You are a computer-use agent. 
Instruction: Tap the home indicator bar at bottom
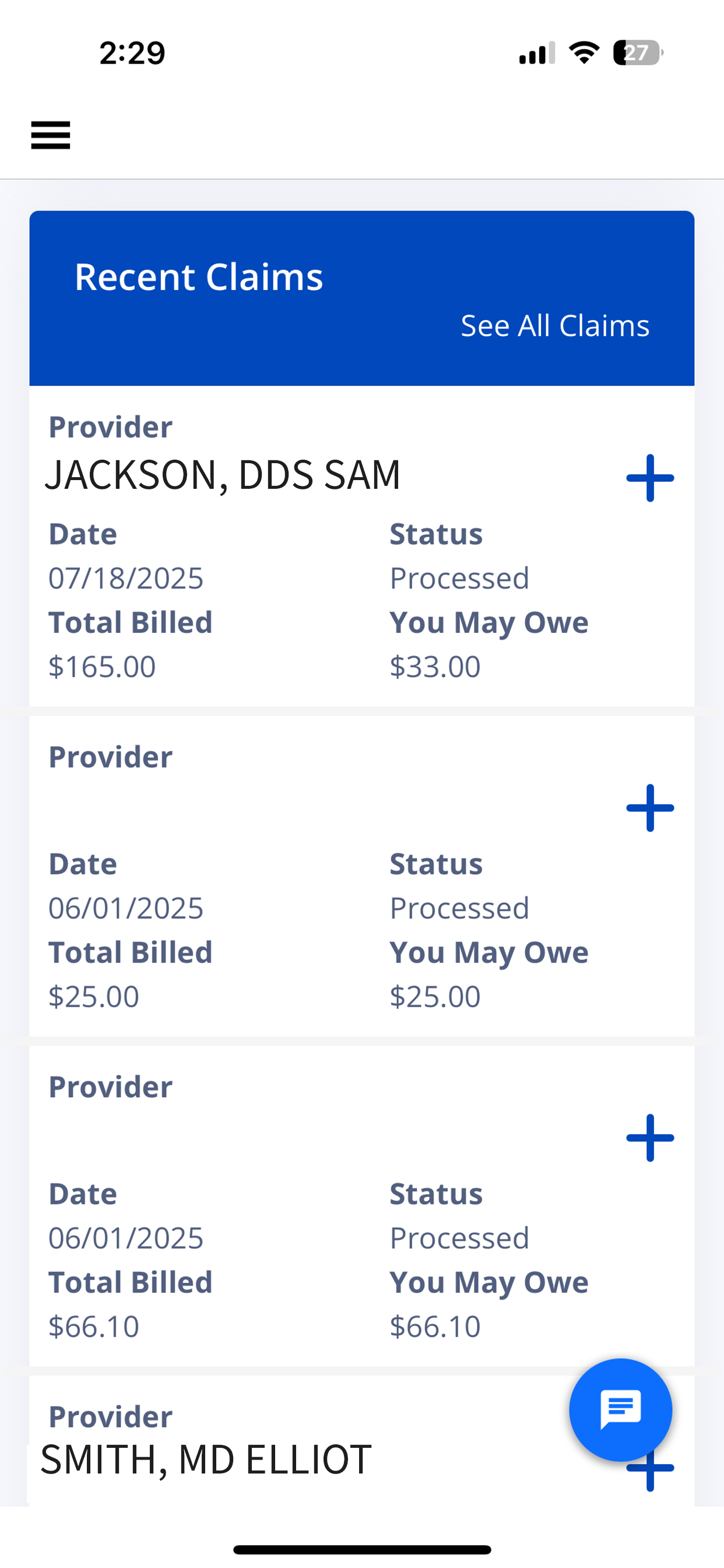pyautogui.click(x=362, y=1550)
